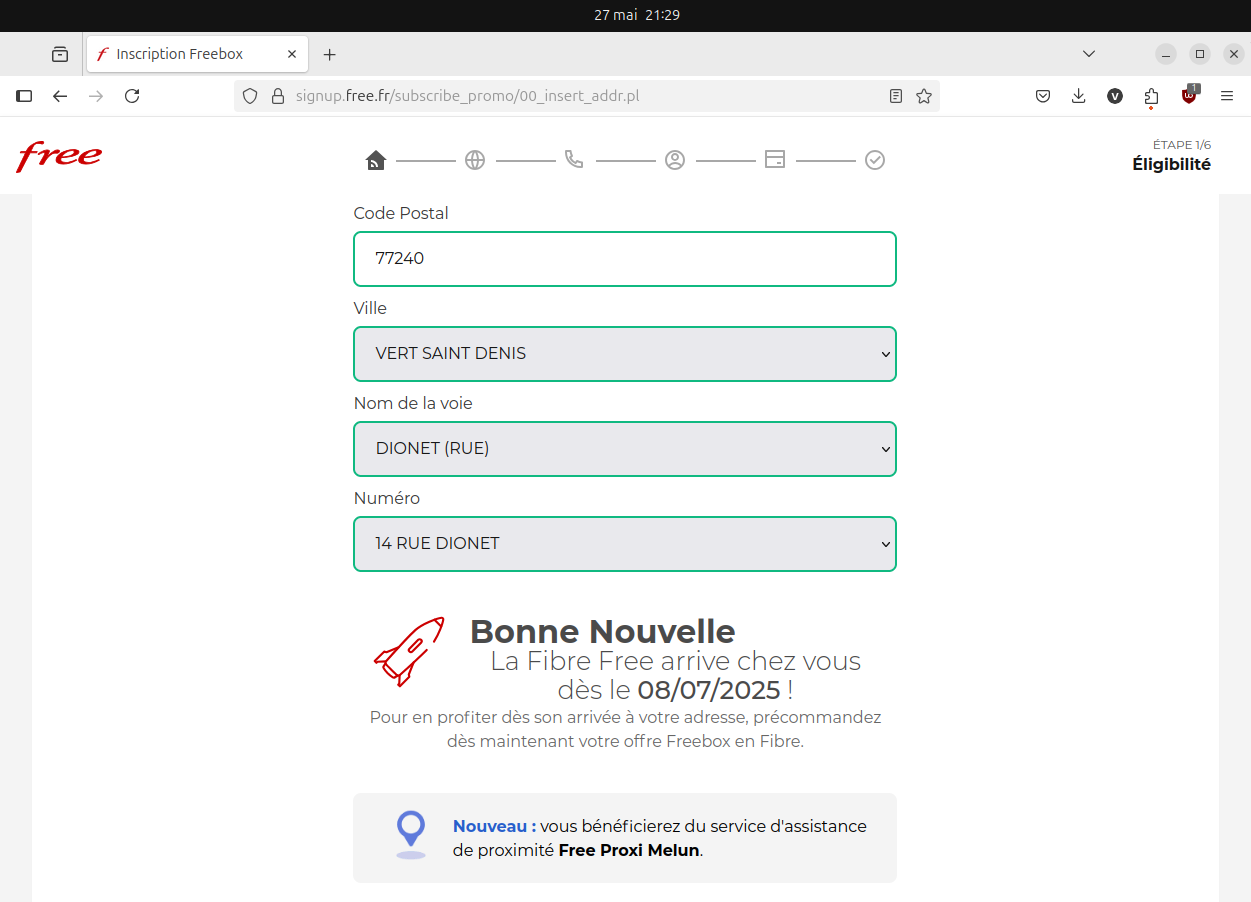
Task: Click the Free logo
Action: point(59,157)
